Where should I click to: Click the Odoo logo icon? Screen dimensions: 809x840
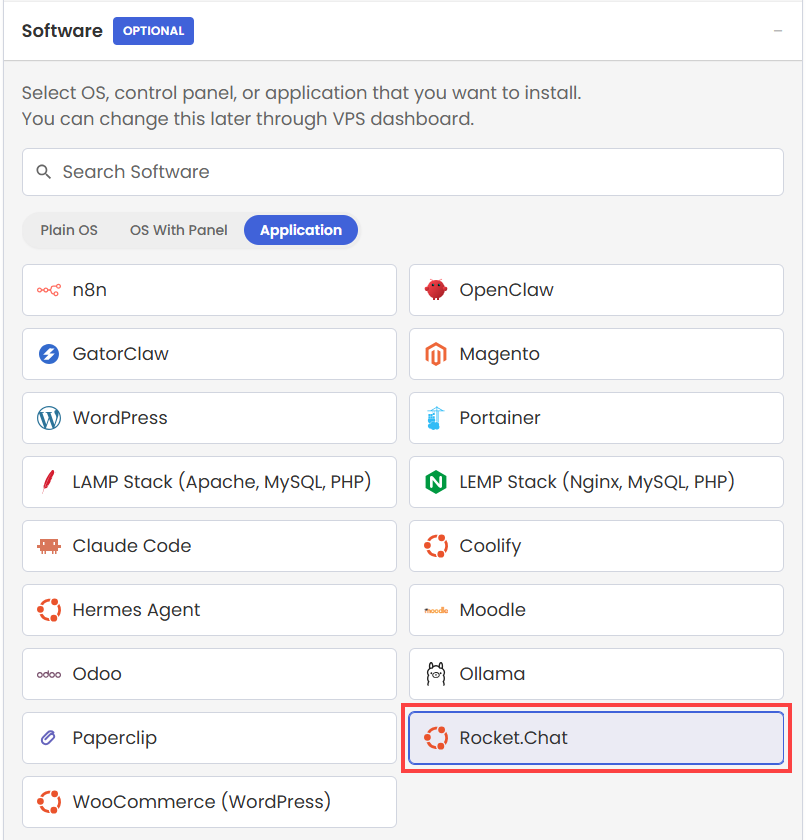click(x=49, y=674)
